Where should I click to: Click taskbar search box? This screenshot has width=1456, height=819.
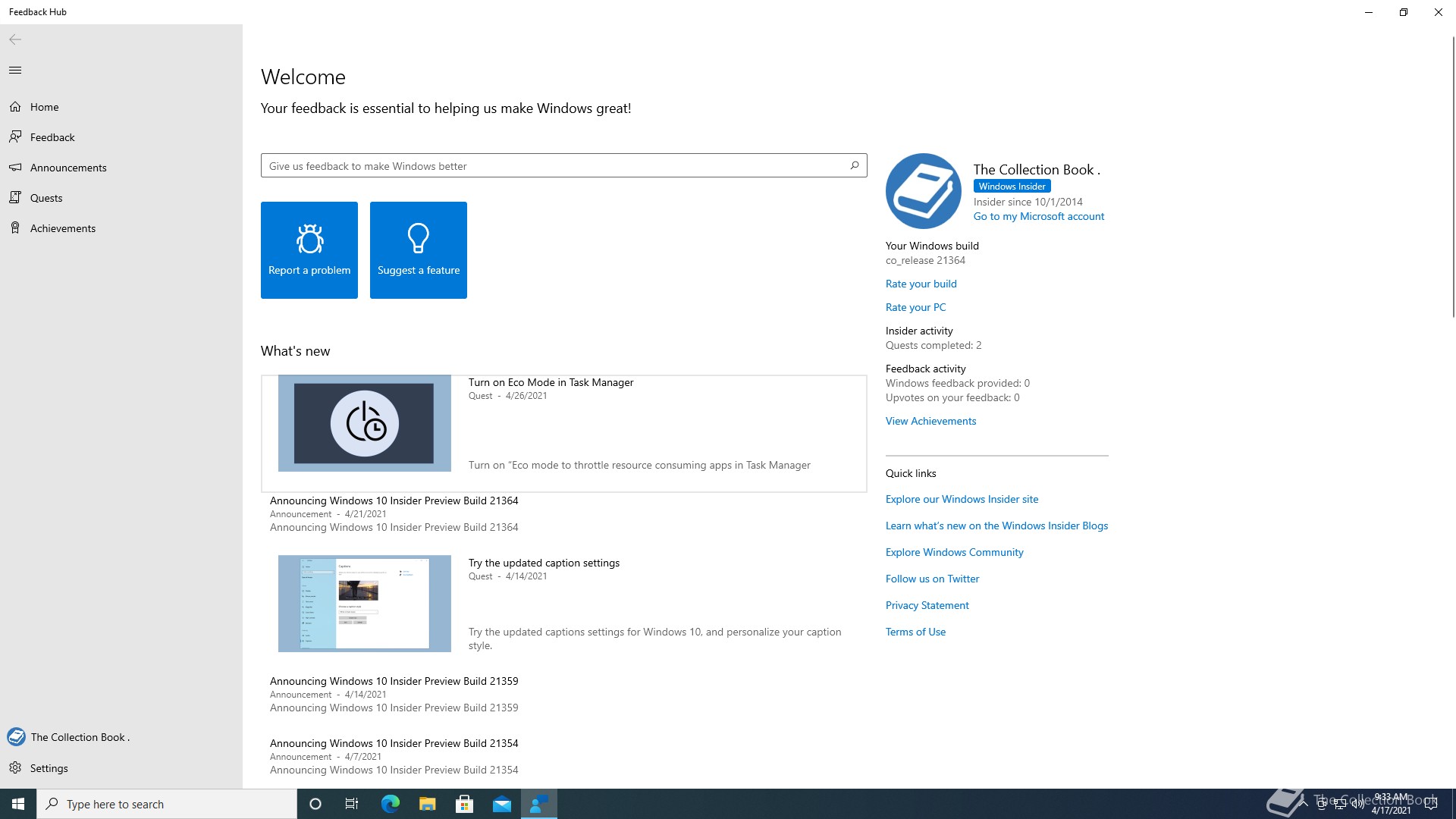(167, 804)
